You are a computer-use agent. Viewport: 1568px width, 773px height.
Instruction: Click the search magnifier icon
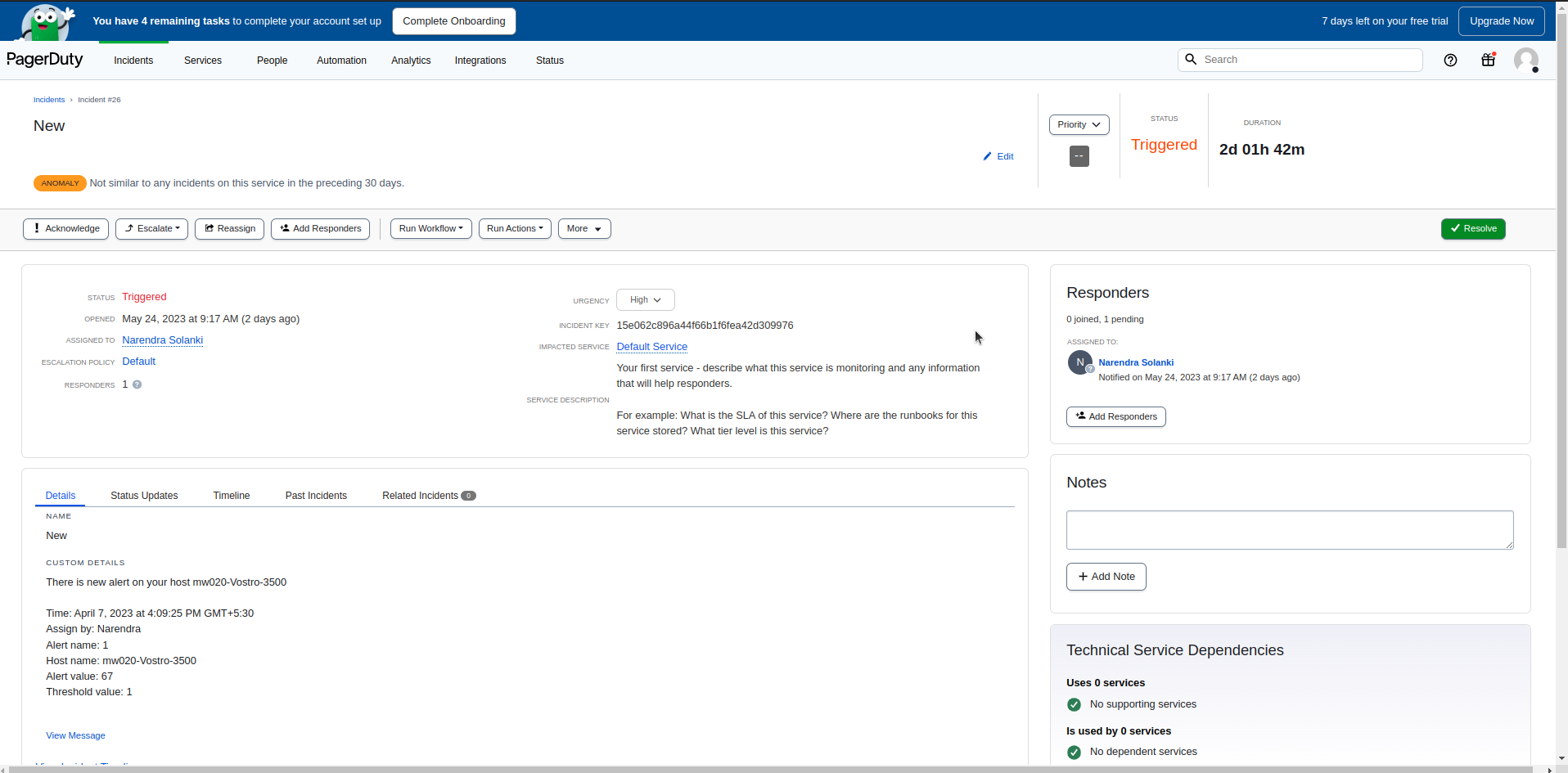point(1191,60)
